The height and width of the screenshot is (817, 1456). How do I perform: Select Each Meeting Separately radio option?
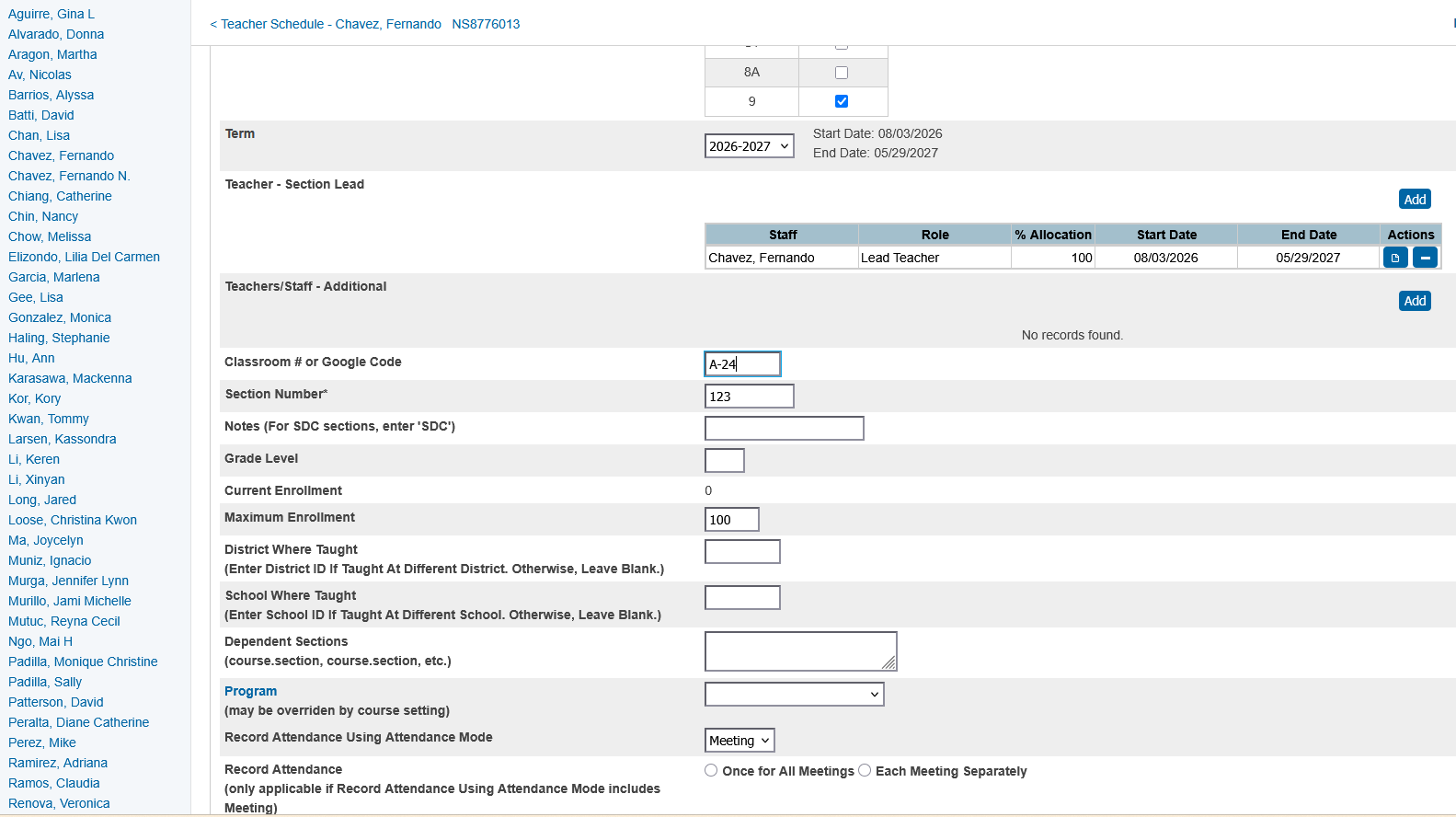(865, 771)
